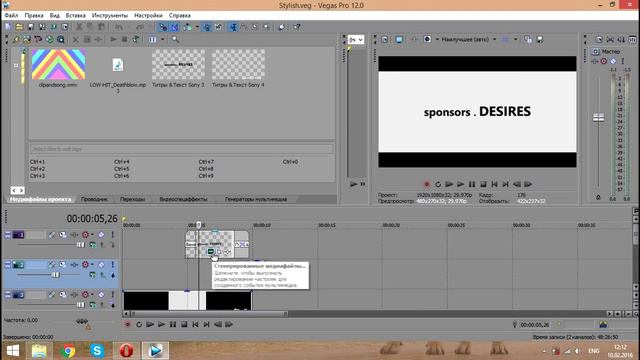Switch to Видеоспецэффекты tab
640x360 pixels.
[183, 199]
